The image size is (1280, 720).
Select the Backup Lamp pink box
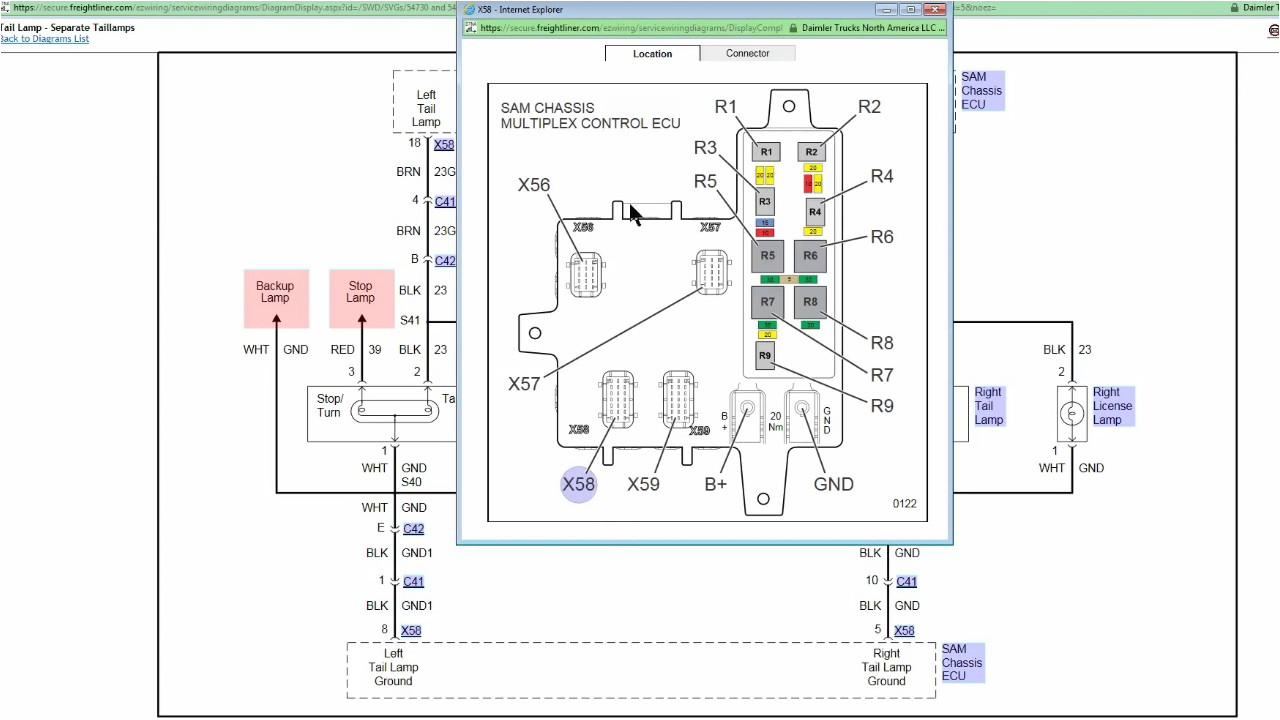coord(275,298)
